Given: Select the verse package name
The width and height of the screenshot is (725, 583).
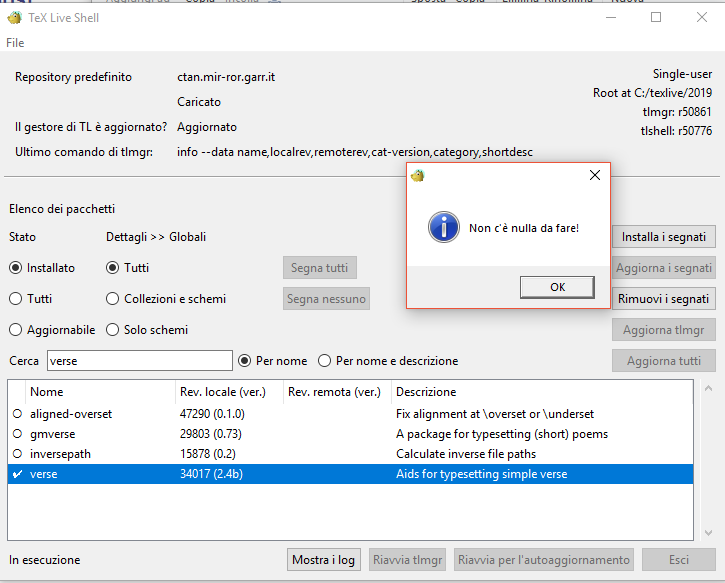Looking at the screenshot, I should (44, 474).
